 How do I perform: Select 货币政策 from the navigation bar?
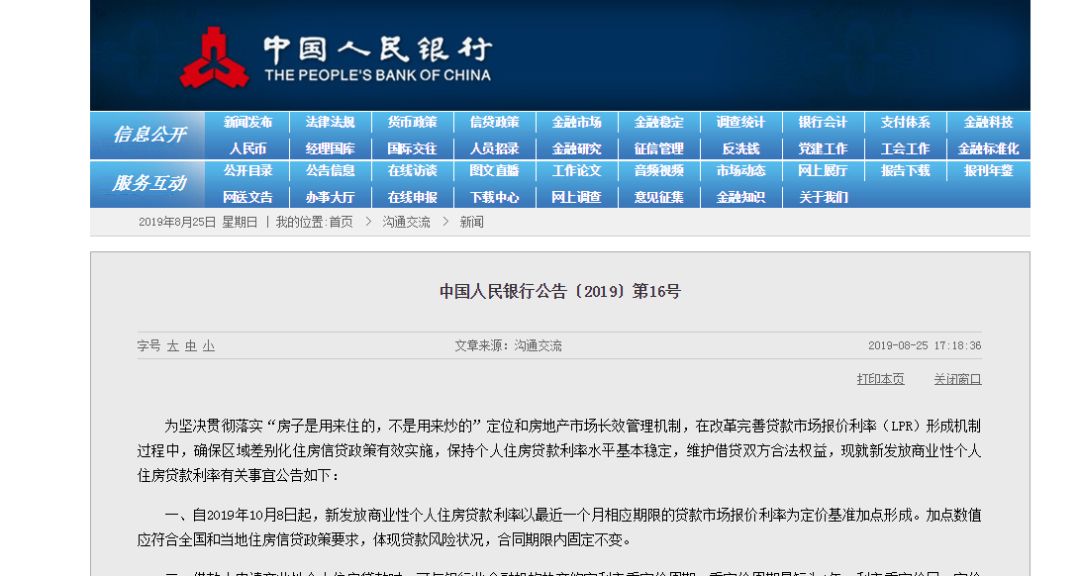(412, 123)
